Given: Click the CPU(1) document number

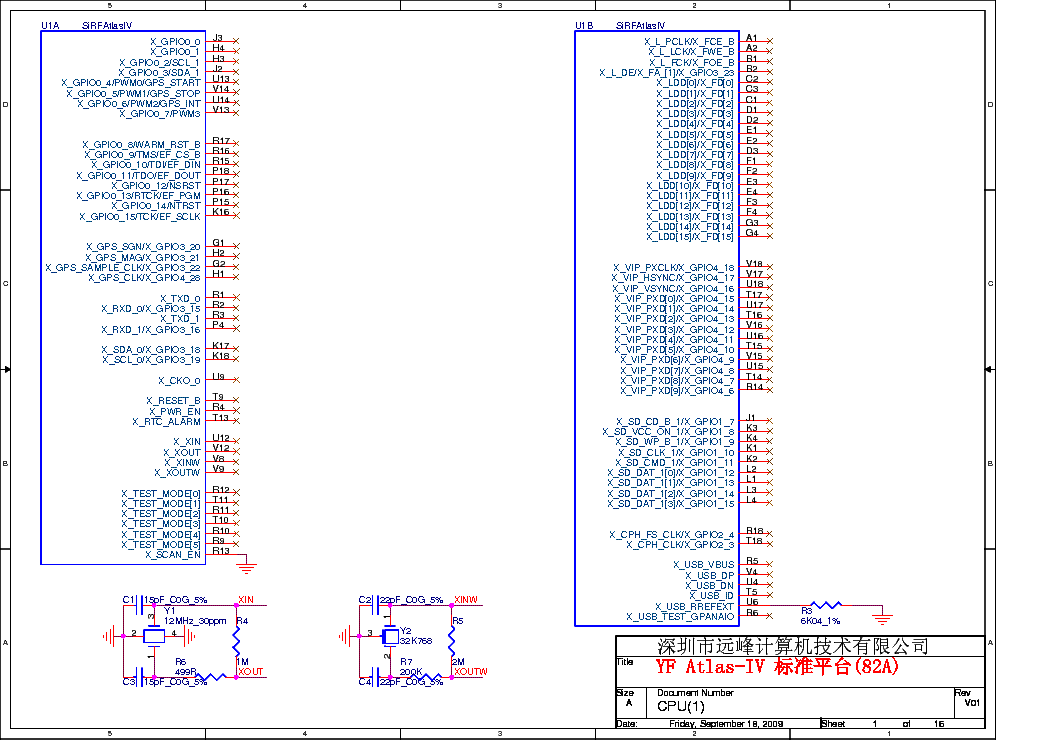Looking at the screenshot, I should [x=681, y=706].
